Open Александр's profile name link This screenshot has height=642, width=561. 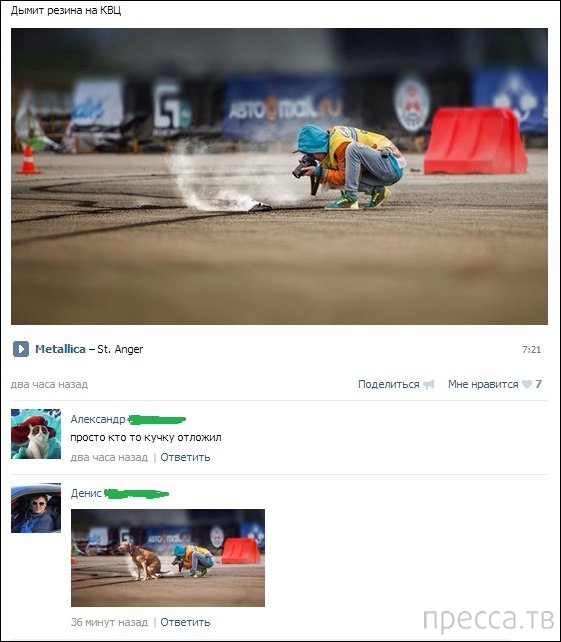pyautogui.click(x=98, y=419)
